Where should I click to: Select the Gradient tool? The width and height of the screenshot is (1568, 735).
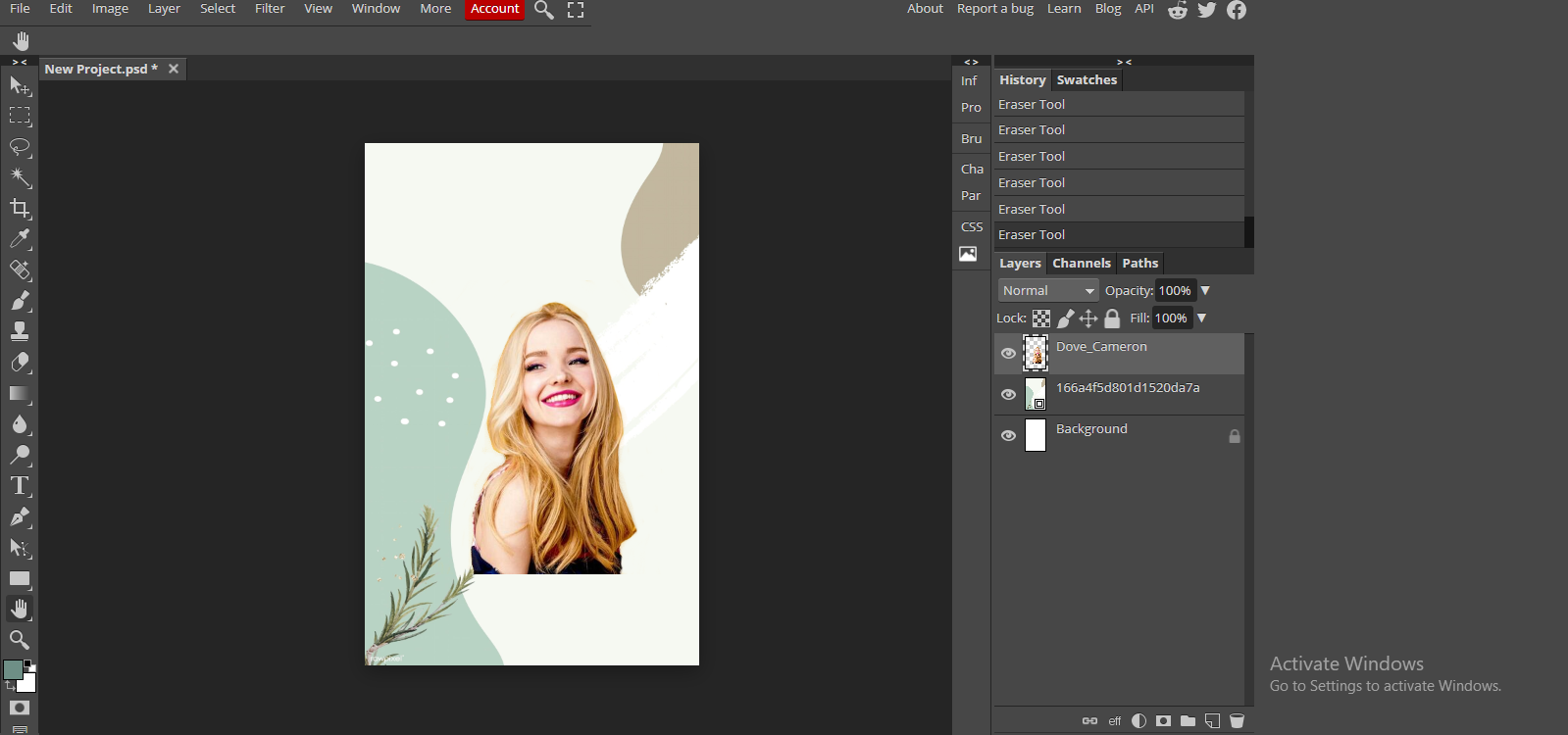[20, 393]
